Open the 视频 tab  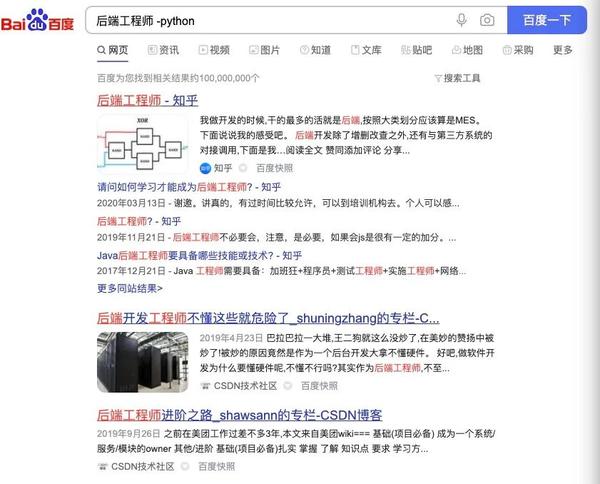(x=214, y=50)
